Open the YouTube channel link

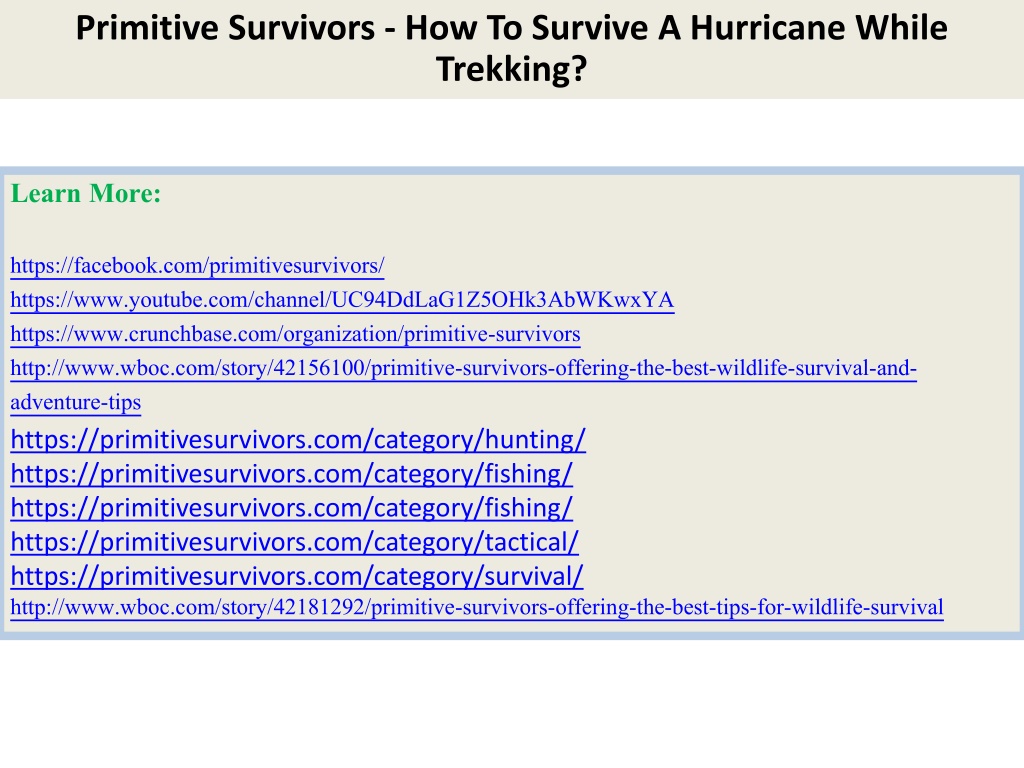click(342, 300)
